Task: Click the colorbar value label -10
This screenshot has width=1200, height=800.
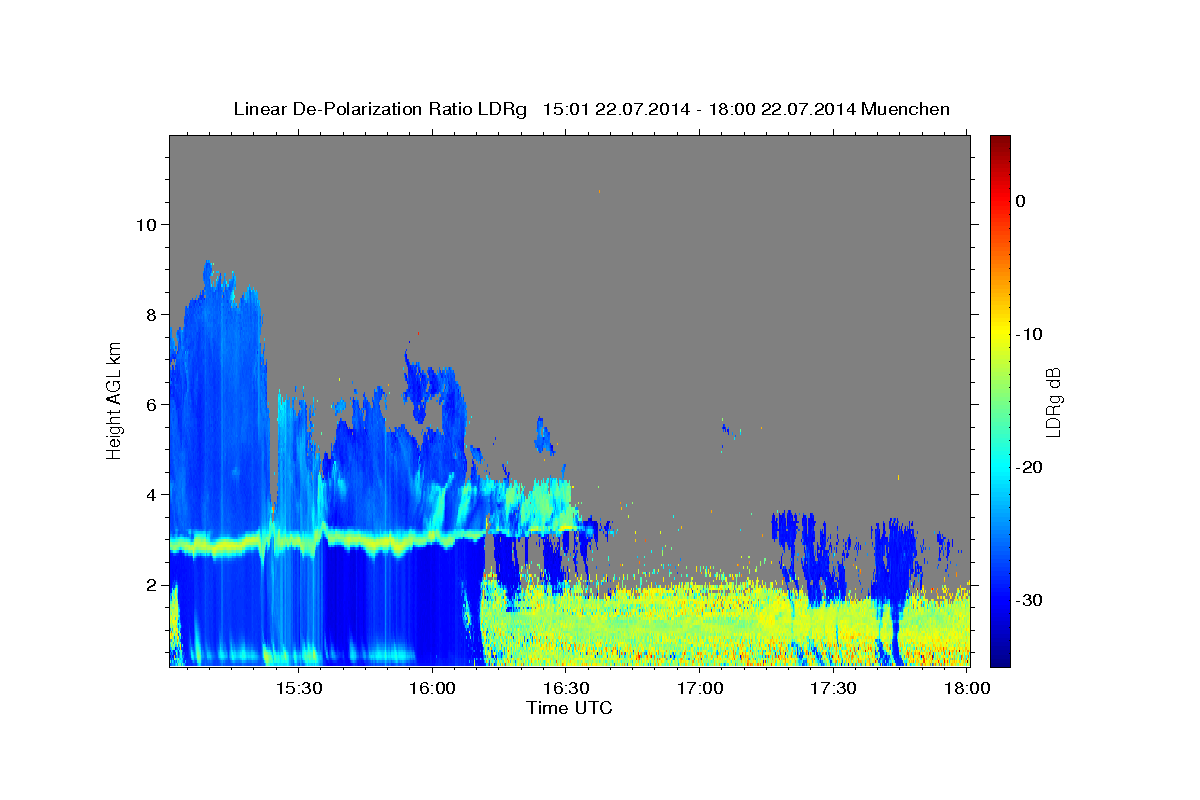Action: point(1029,334)
